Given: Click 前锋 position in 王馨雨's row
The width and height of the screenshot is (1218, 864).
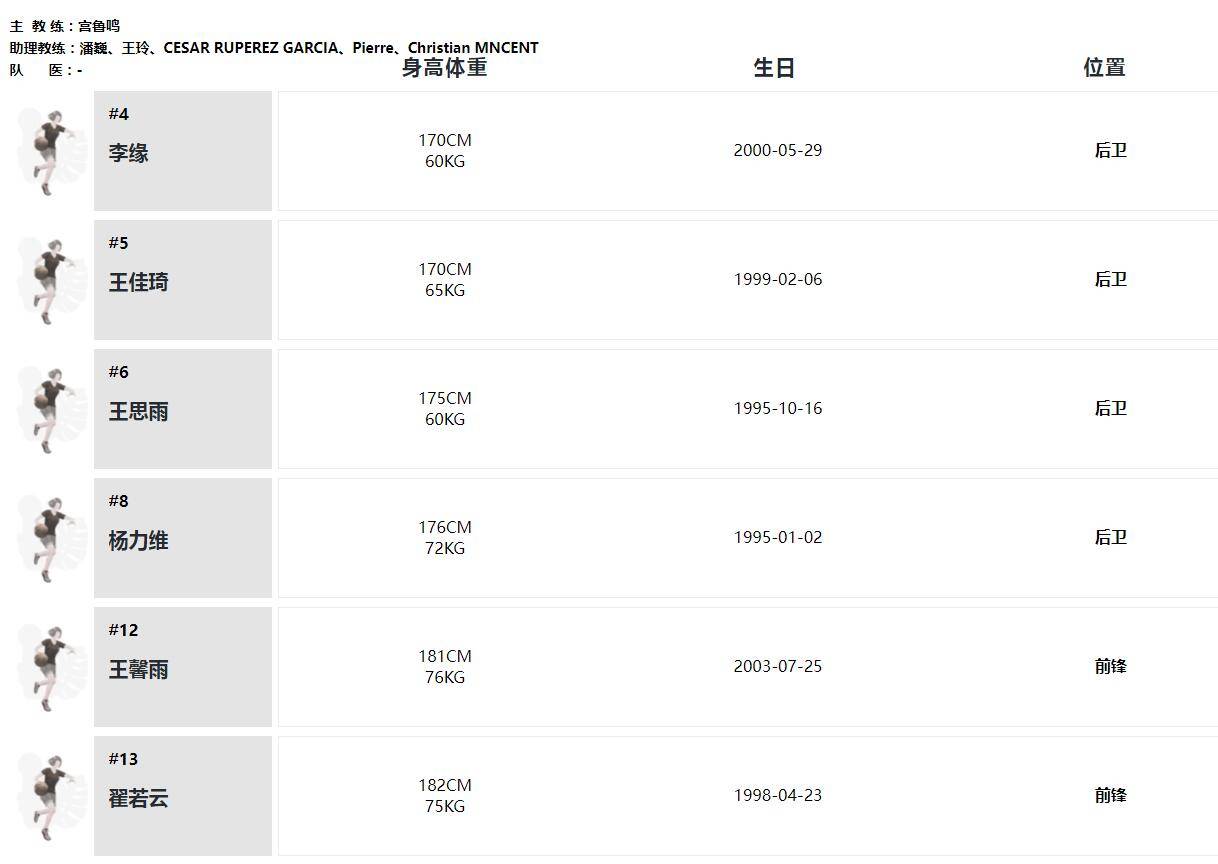Looking at the screenshot, I should tap(1110, 666).
